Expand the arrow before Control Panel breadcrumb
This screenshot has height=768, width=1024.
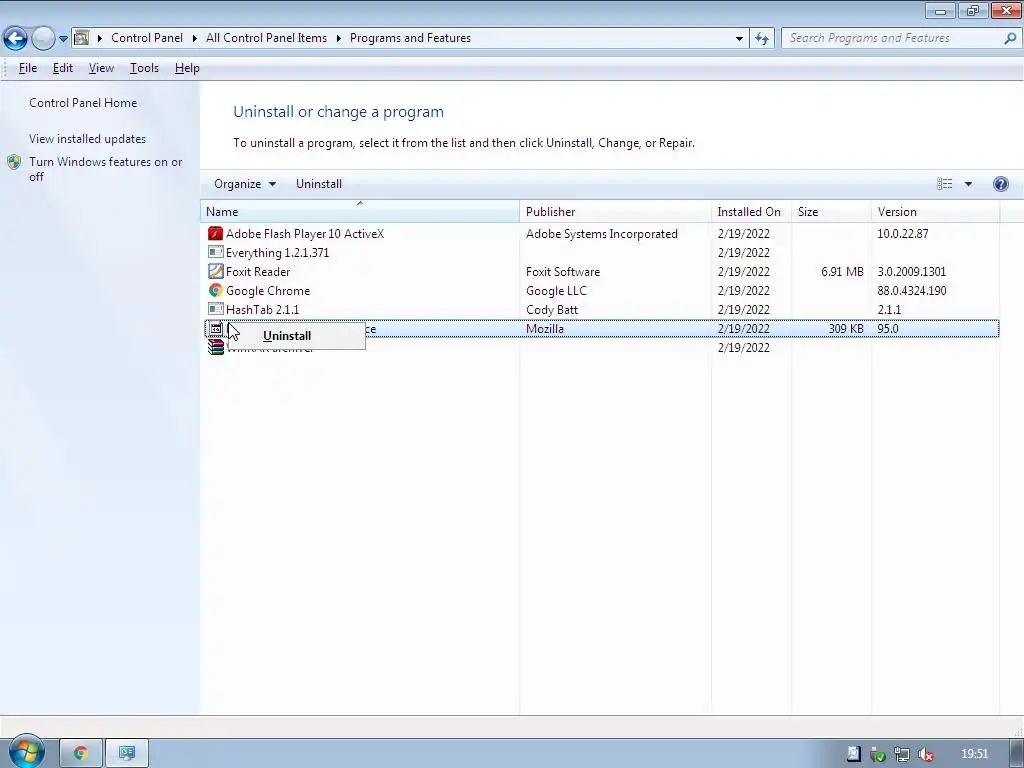click(x=100, y=38)
